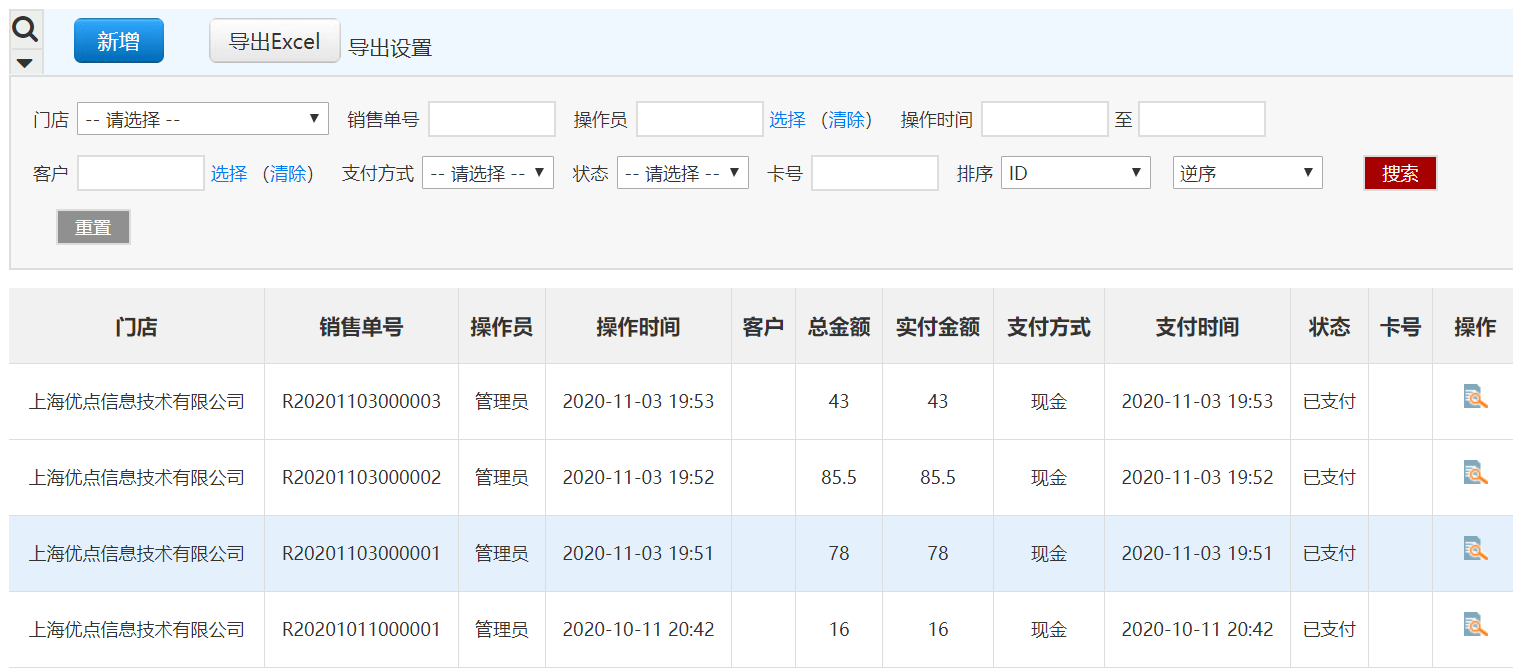Click 支付时间 cell 2020-10-11 20:42
The image size is (1513, 670).
[x=1197, y=629]
